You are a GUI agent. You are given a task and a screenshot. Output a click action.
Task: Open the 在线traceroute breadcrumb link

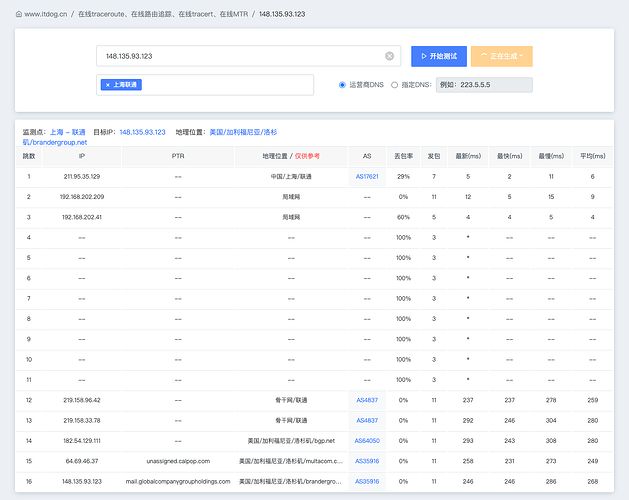pos(163,14)
